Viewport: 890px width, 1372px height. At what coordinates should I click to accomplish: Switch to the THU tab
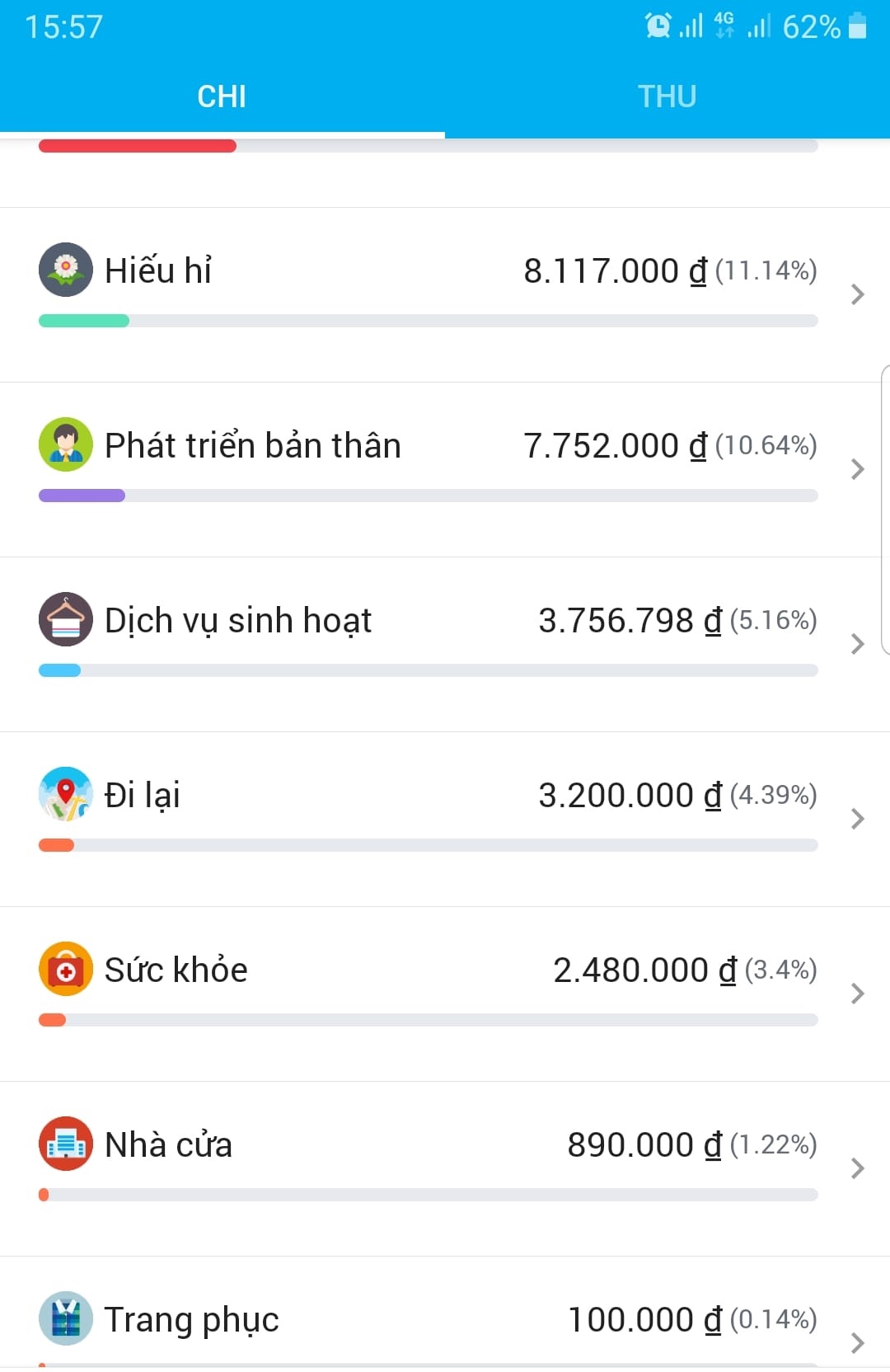(x=667, y=96)
